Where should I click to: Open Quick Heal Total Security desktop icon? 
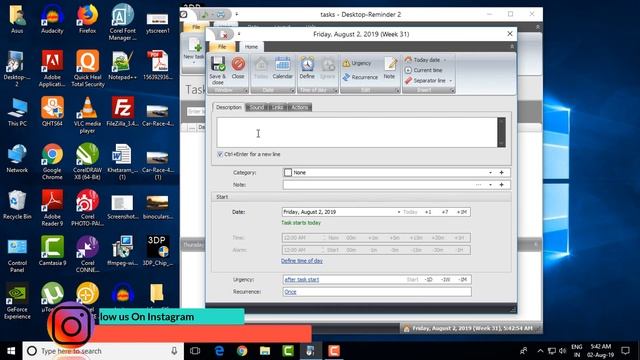pyautogui.click(x=87, y=69)
